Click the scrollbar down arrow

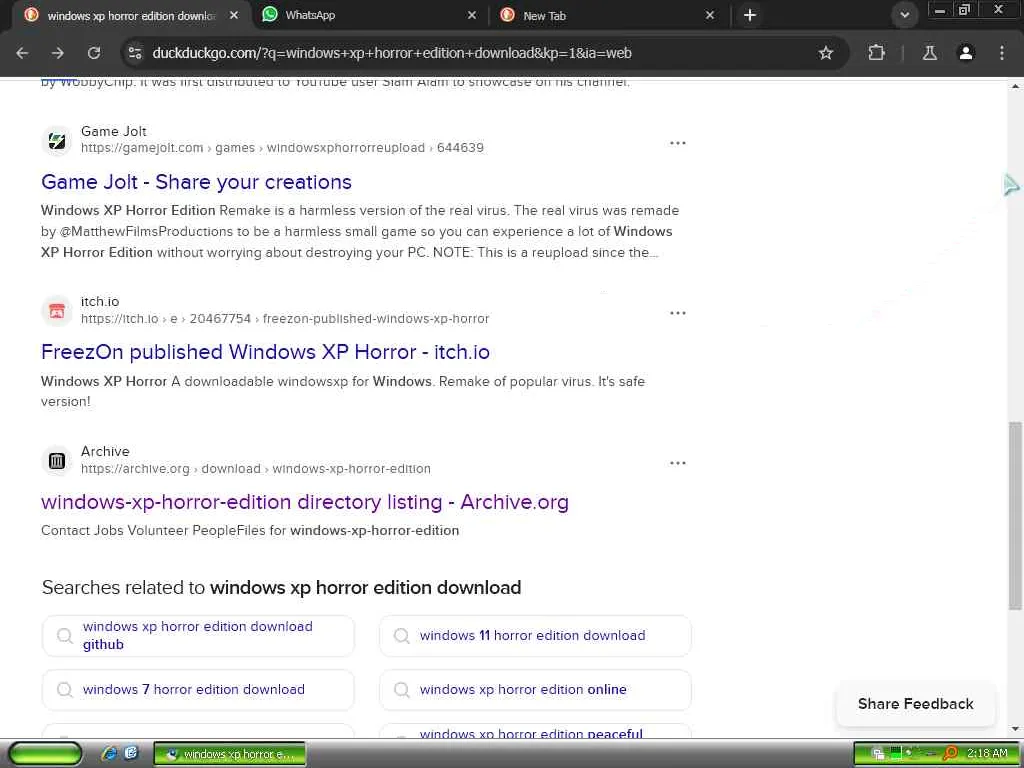pyautogui.click(x=1015, y=729)
